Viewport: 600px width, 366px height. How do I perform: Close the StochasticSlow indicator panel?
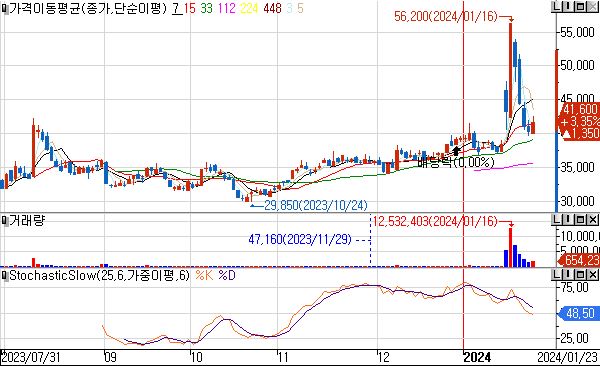coord(593,274)
